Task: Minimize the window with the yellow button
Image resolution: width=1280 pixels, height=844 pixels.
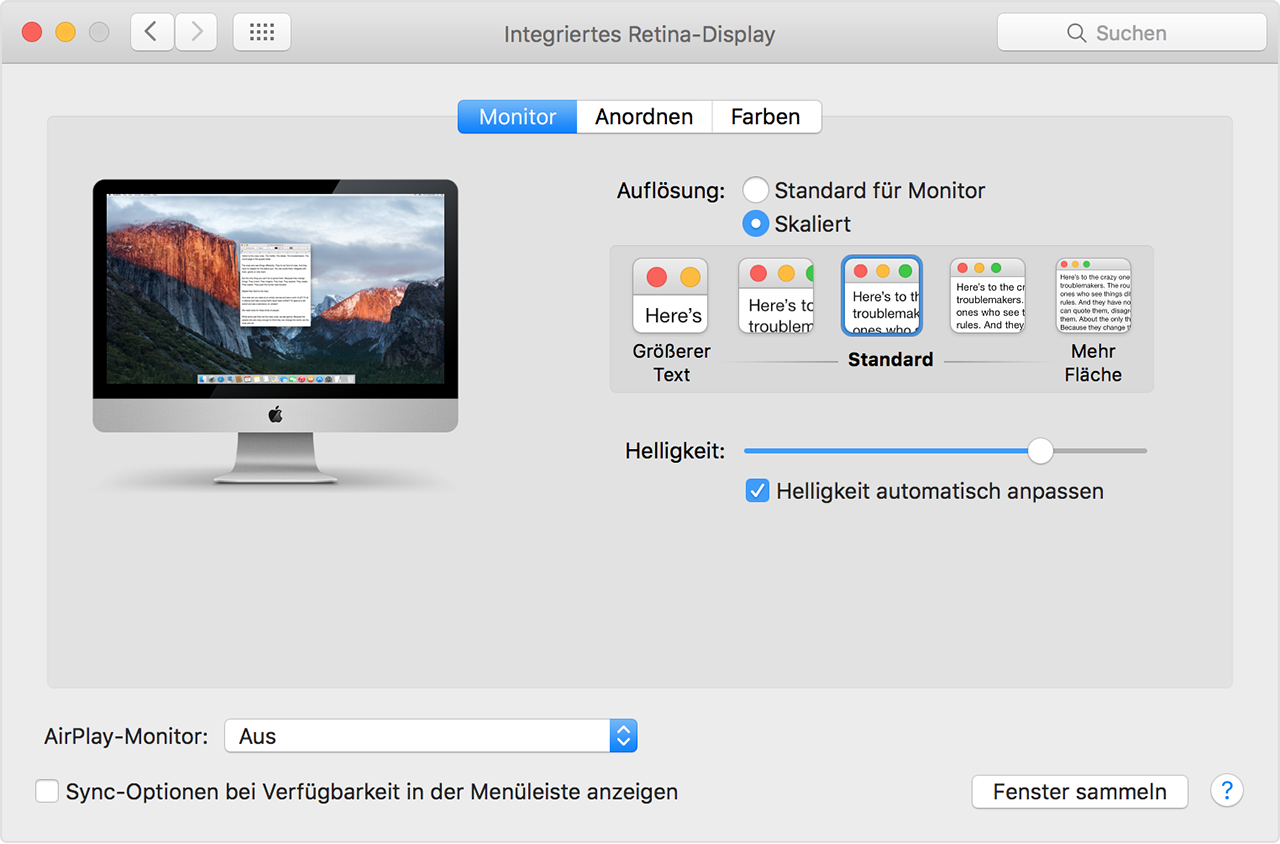Action: click(x=65, y=32)
